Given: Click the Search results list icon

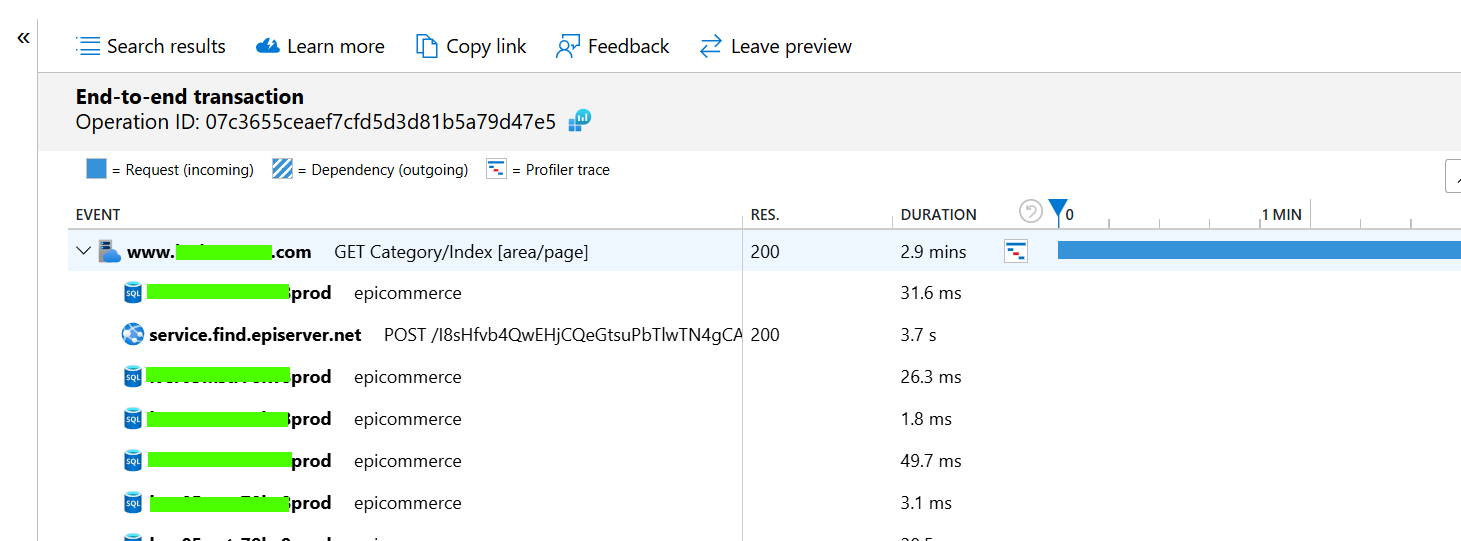Looking at the screenshot, I should (x=89, y=46).
